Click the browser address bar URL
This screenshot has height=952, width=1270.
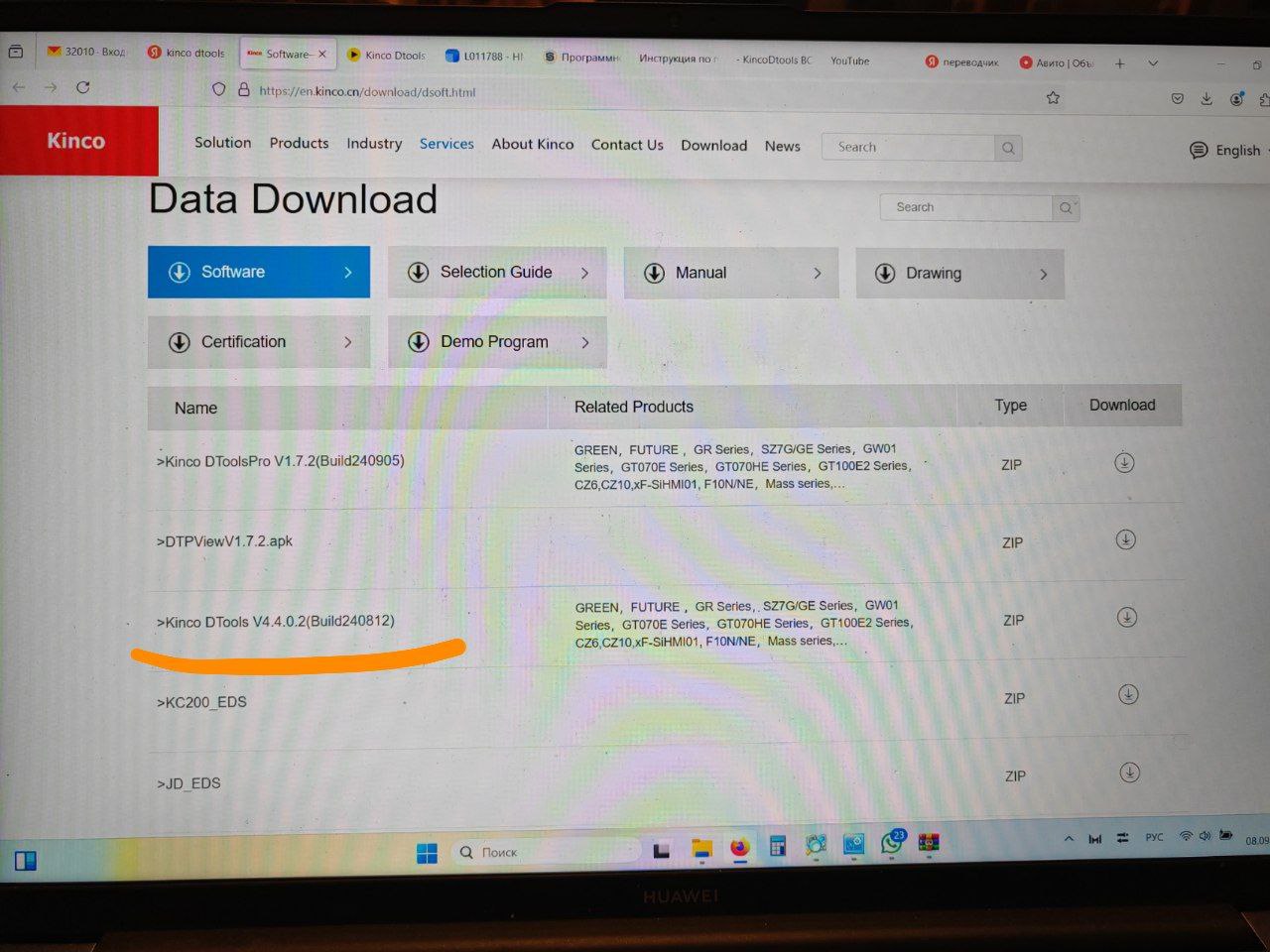pyautogui.click(x=367, y=91)
